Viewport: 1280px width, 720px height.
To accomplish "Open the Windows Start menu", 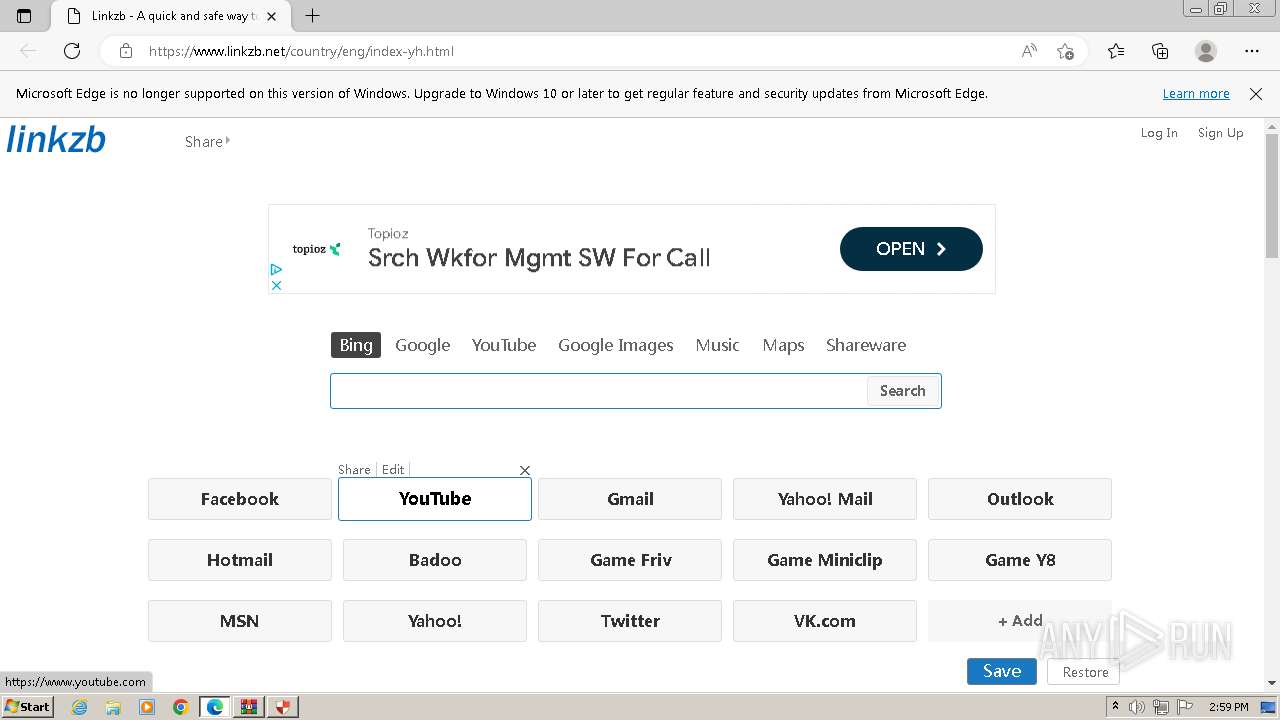I will coord(28,707).
